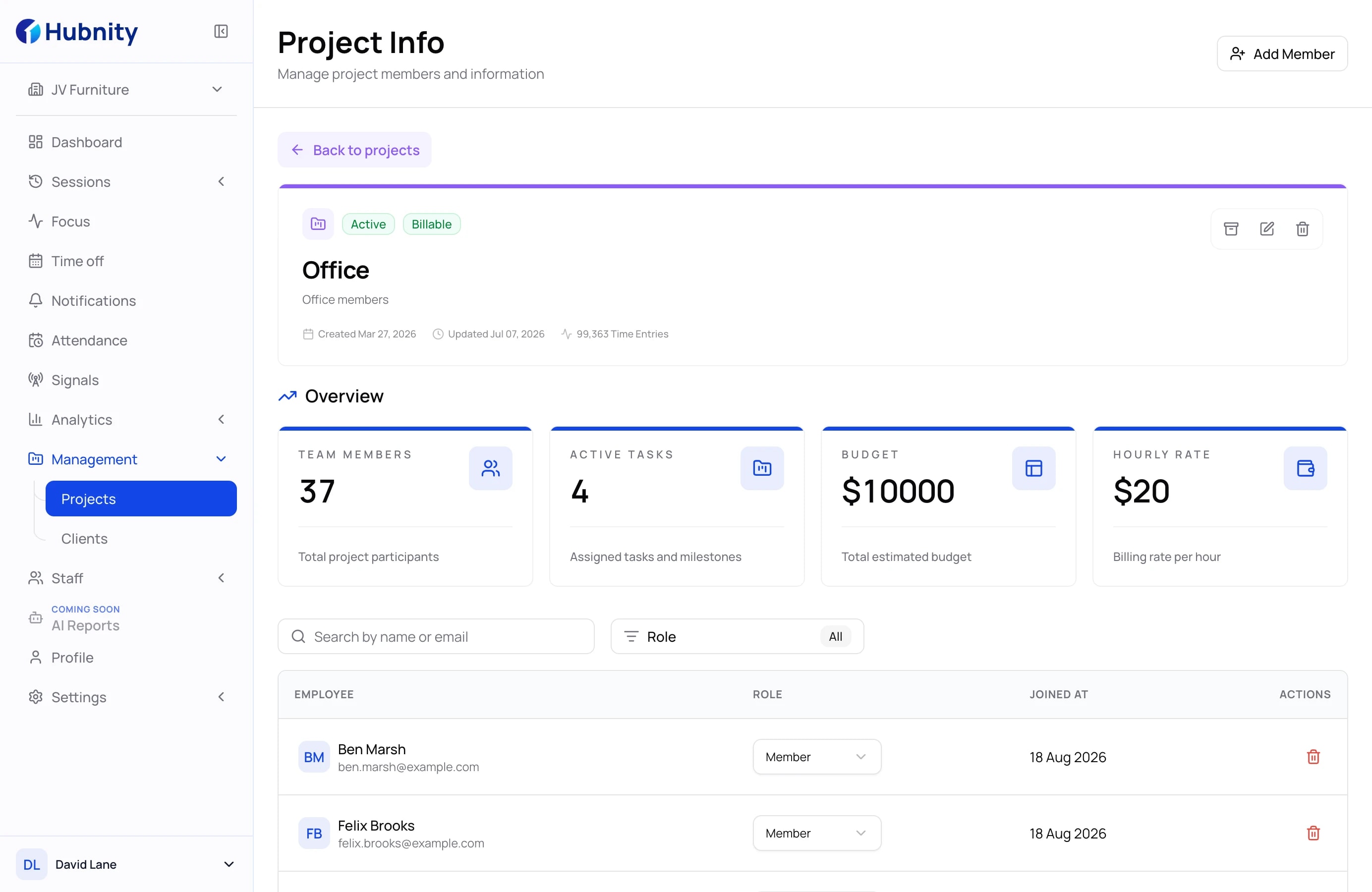The image size is (1372, 892).
Task: Remove Ben Marsh from project
Action: coord(1313,757)
